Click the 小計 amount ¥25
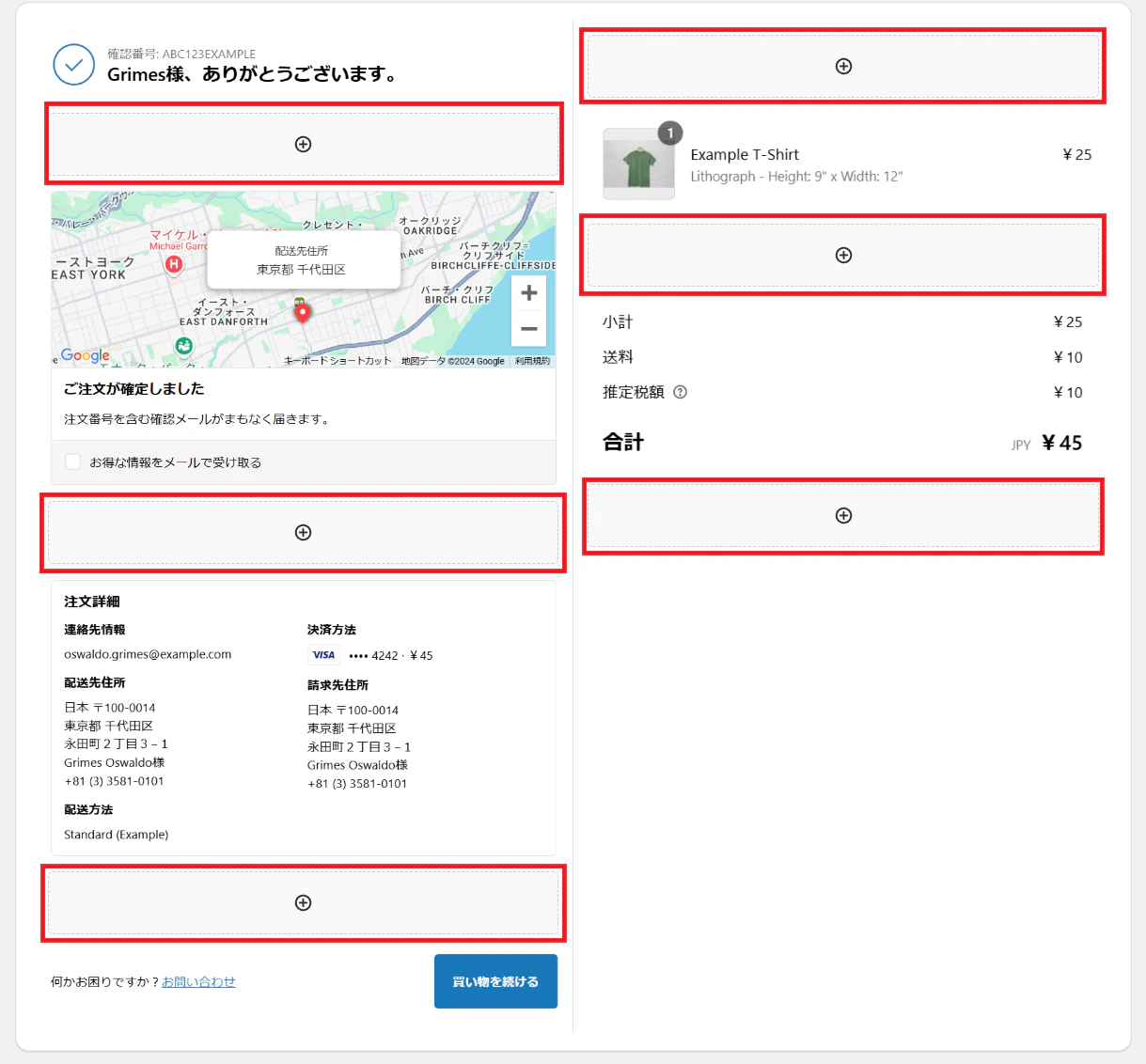The image size is (1146, 1064). (1068, 321)
